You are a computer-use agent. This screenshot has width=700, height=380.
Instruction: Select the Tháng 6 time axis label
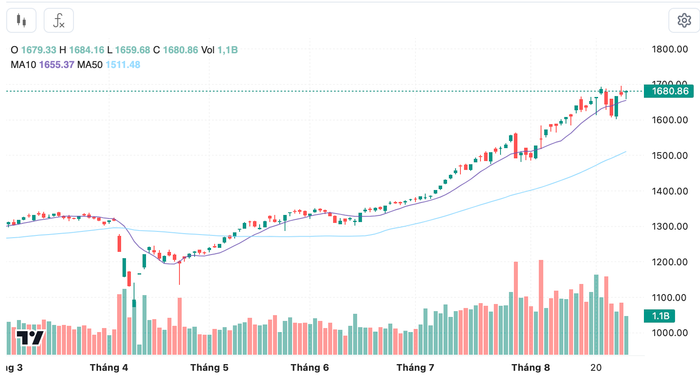click(309, 367)
